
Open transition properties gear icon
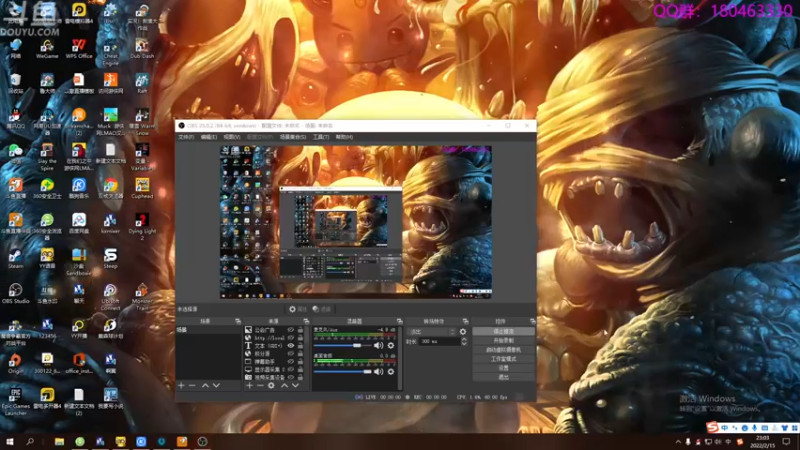pos(463,332)
